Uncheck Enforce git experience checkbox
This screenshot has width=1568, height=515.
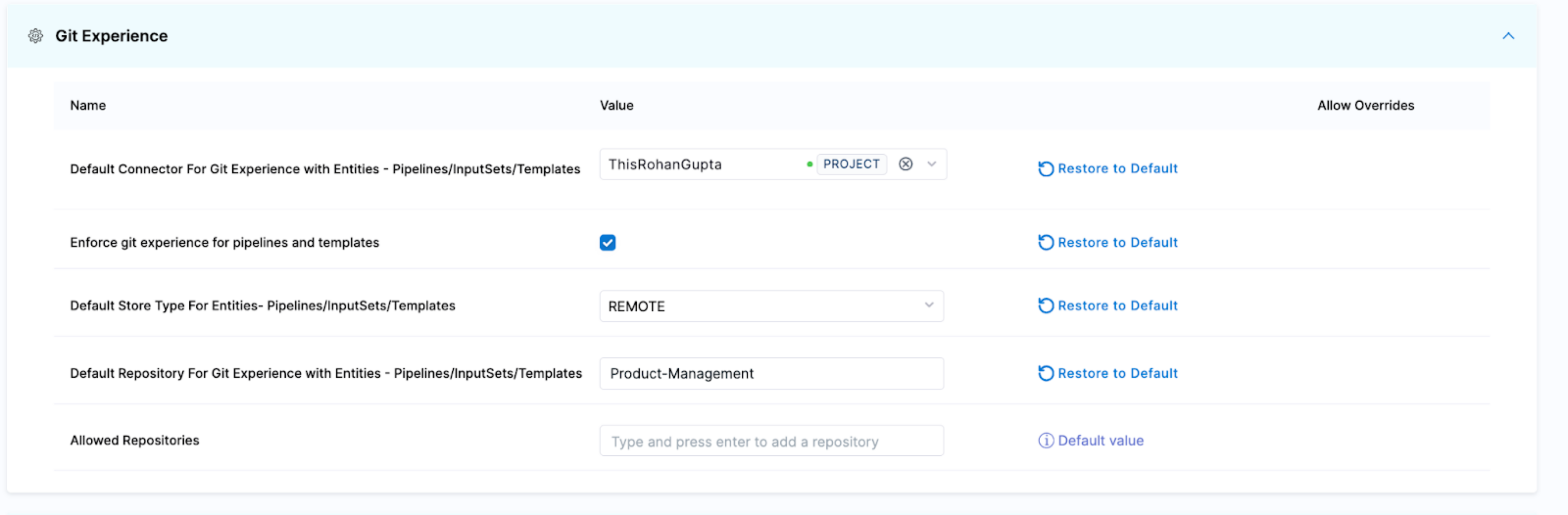pos(607,243)
